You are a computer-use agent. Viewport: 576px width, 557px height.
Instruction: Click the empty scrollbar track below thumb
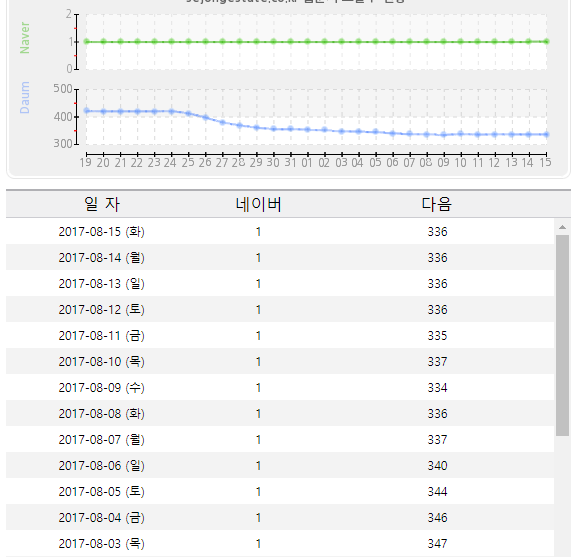[562, 496]
